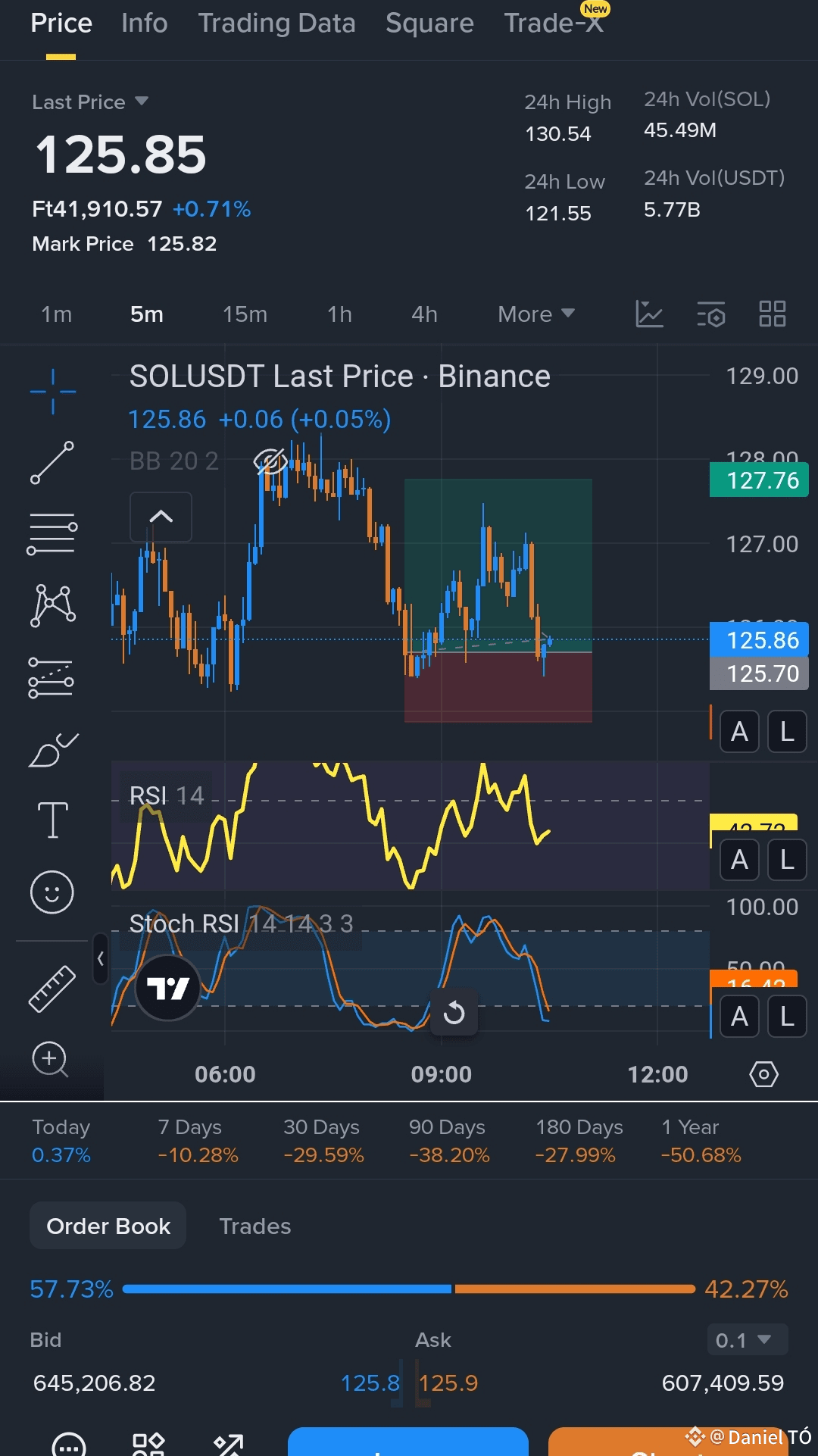Screen dimensions: 818x1456
Task: Select the Text annotation tool
Action: point(53,820)
